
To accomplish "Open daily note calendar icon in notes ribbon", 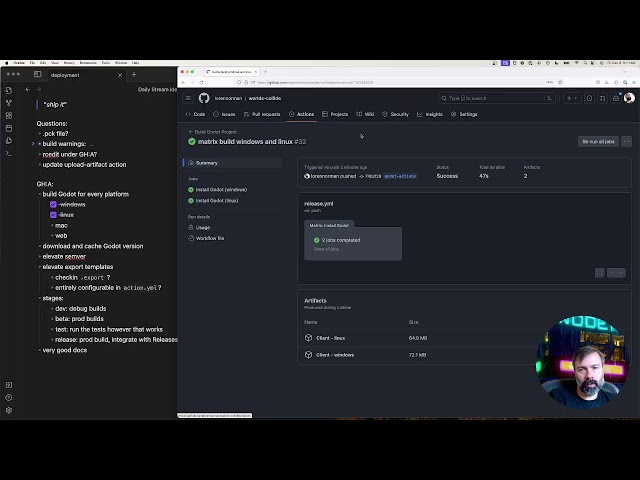I will pos(9,128).
